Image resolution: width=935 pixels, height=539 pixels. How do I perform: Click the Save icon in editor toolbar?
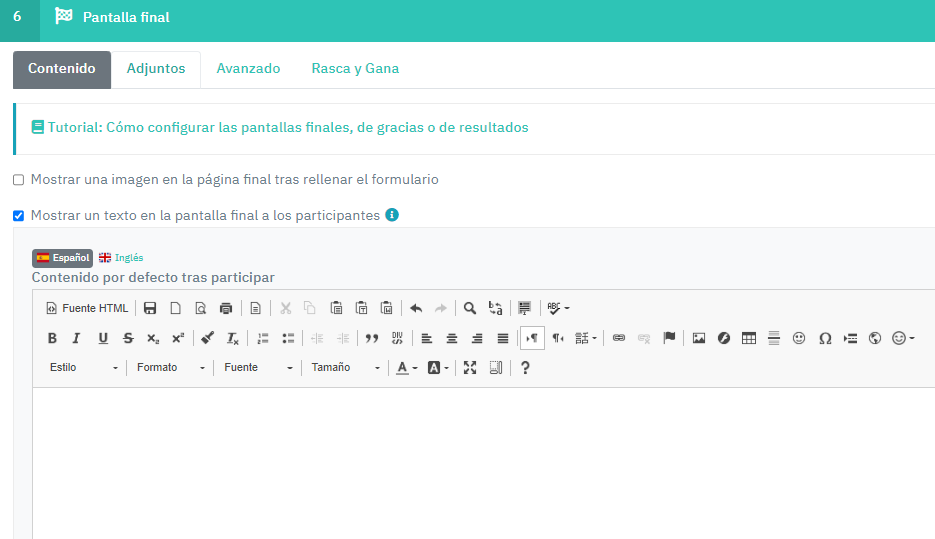coord(150,308)
